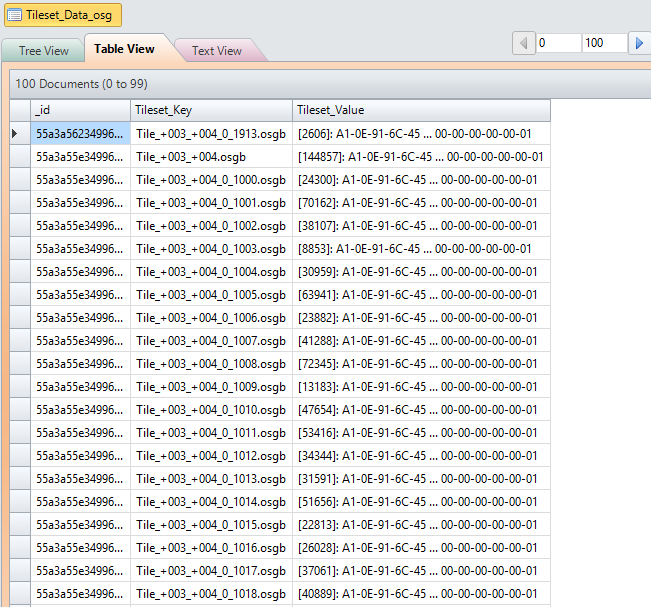
Task: Click the table icon in Tileset_Data_osg tab
Action: pos(15,15)
